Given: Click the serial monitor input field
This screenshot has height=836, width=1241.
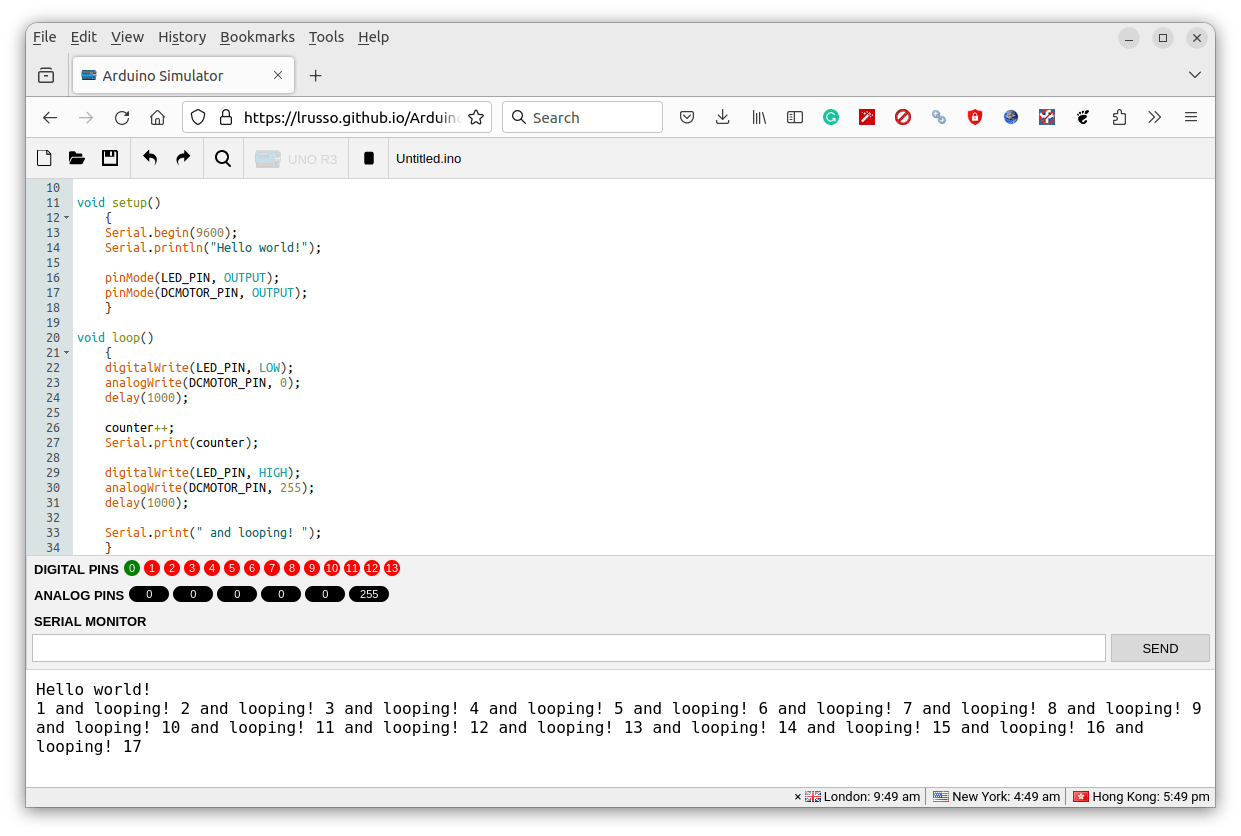Looking at the screenshot, I should (x=568, y=648).
